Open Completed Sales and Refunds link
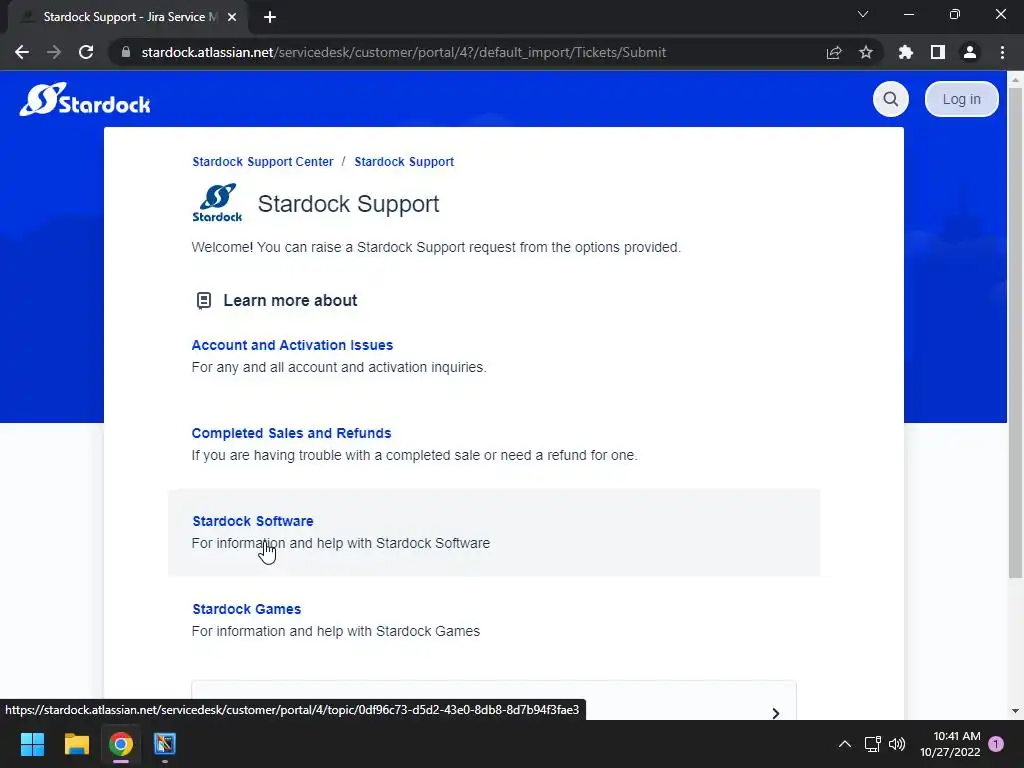 pyautogui.click(x=291, y=433)
